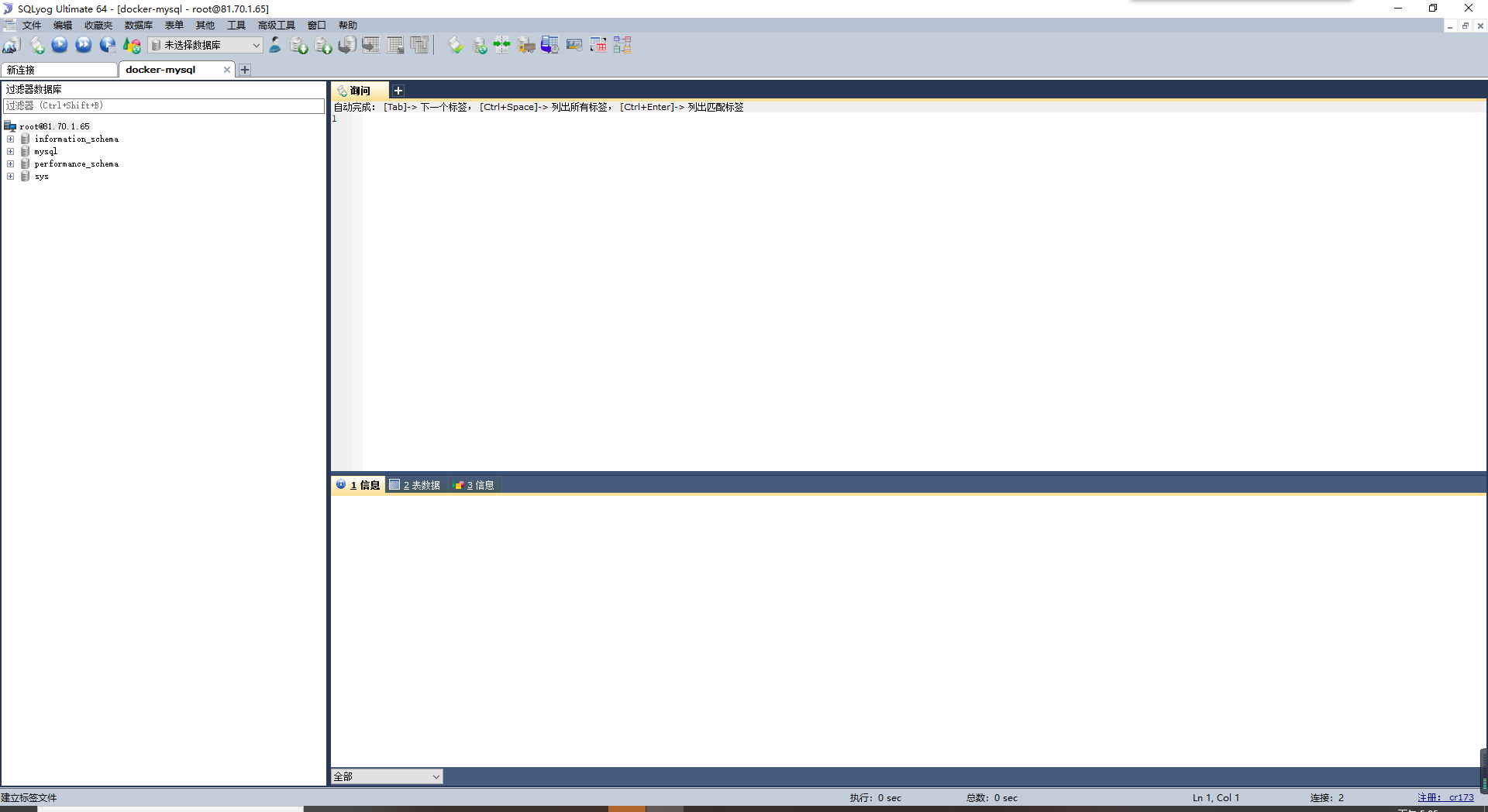
Task: Add a new connection tab
Action: tap(245, 70)
